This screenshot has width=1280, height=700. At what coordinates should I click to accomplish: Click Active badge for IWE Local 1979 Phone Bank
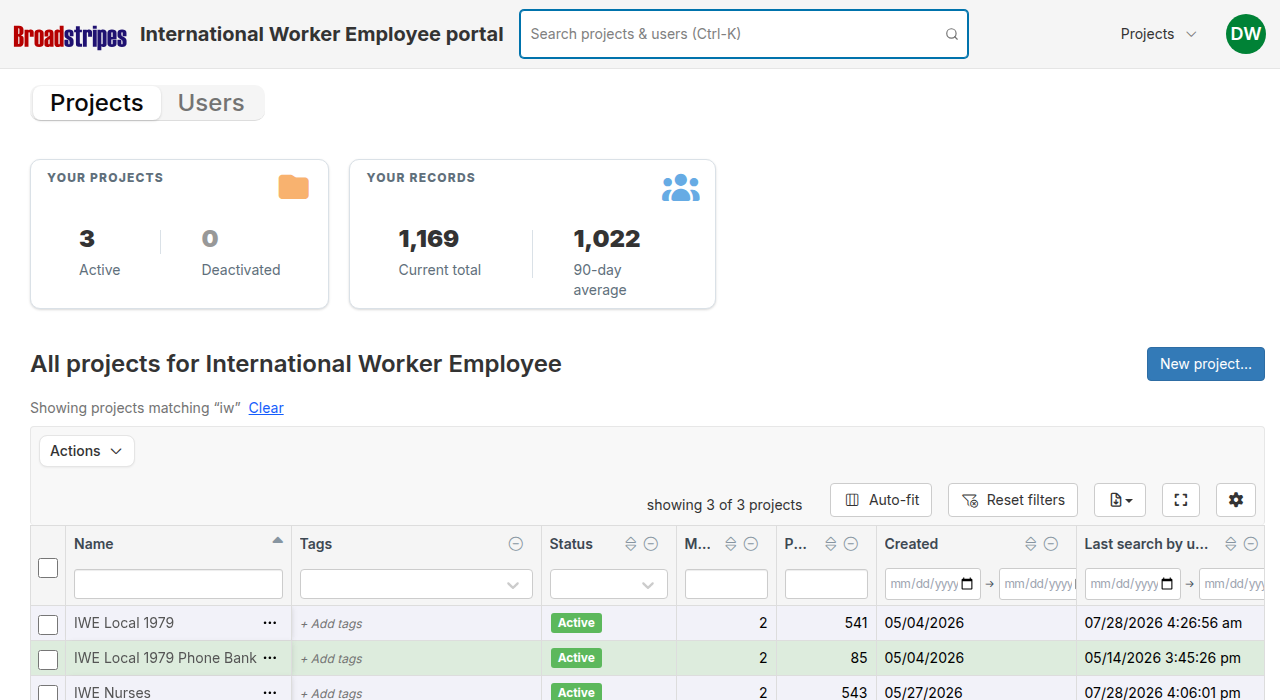(576, 658)
